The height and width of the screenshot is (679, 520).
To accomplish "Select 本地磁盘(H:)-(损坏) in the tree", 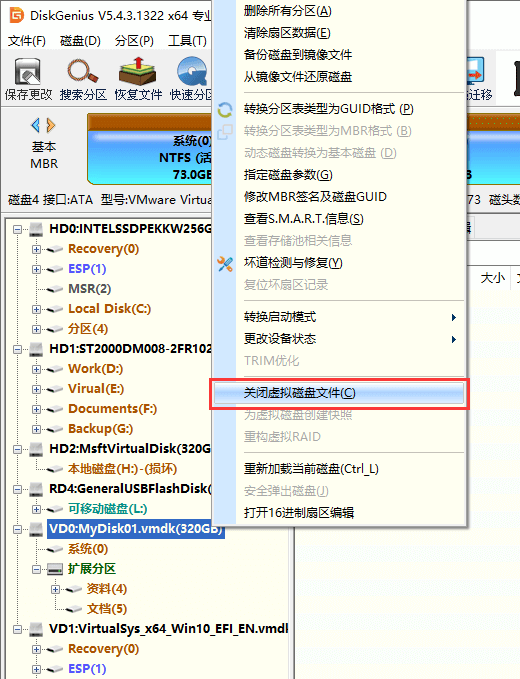I will 123,469.
